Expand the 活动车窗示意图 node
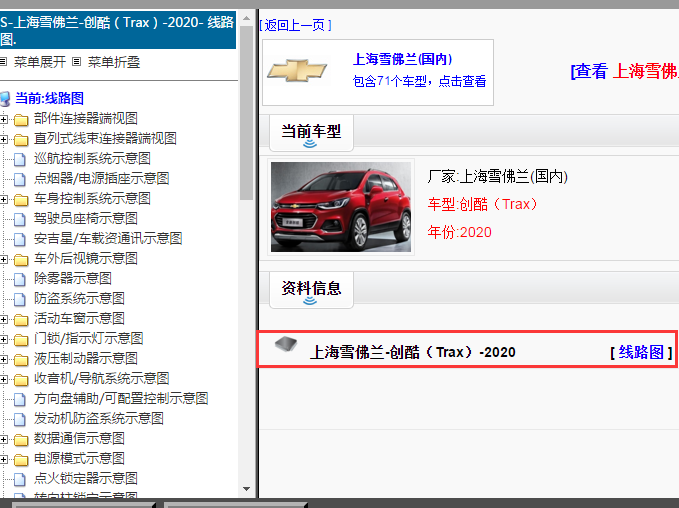Screen dimensions: 679x508 (x=3, y=319)
